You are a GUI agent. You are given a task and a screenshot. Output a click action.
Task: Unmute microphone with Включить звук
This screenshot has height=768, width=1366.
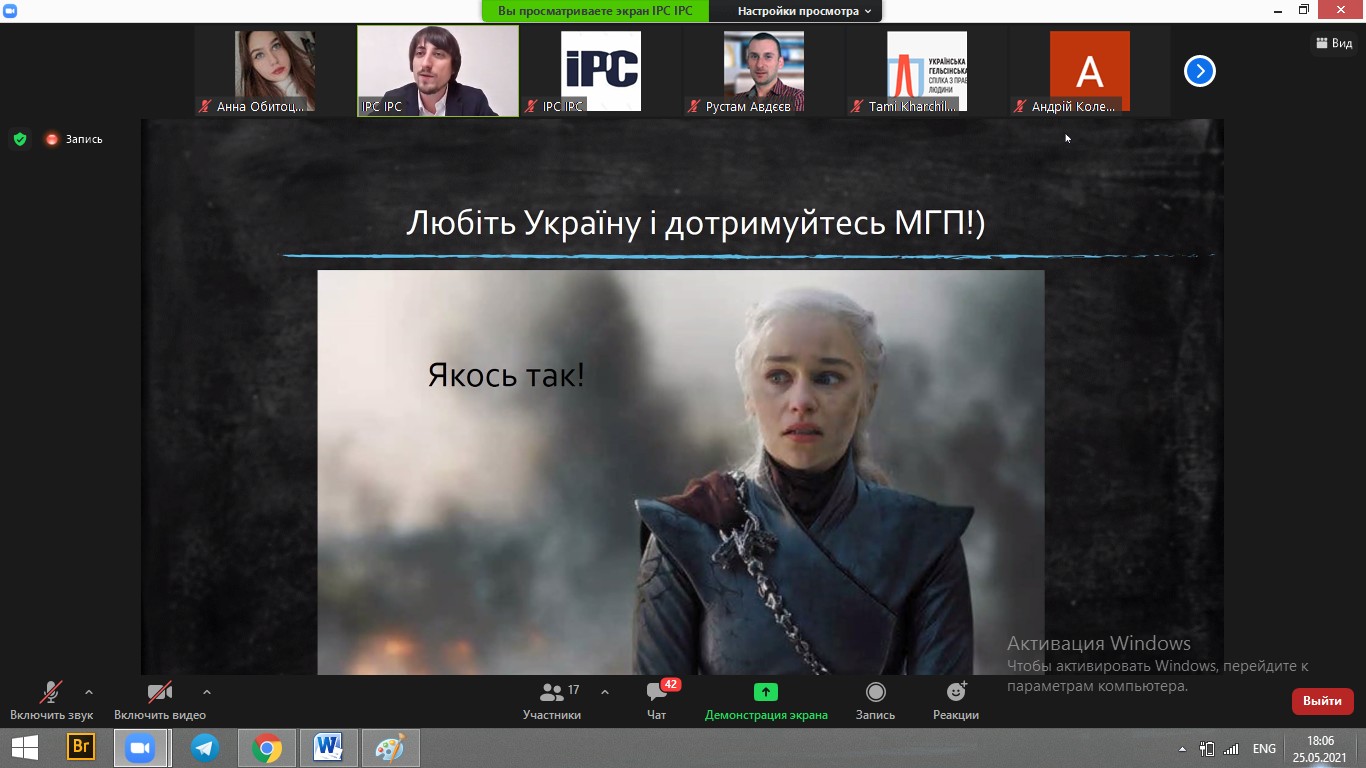[51, 700]
